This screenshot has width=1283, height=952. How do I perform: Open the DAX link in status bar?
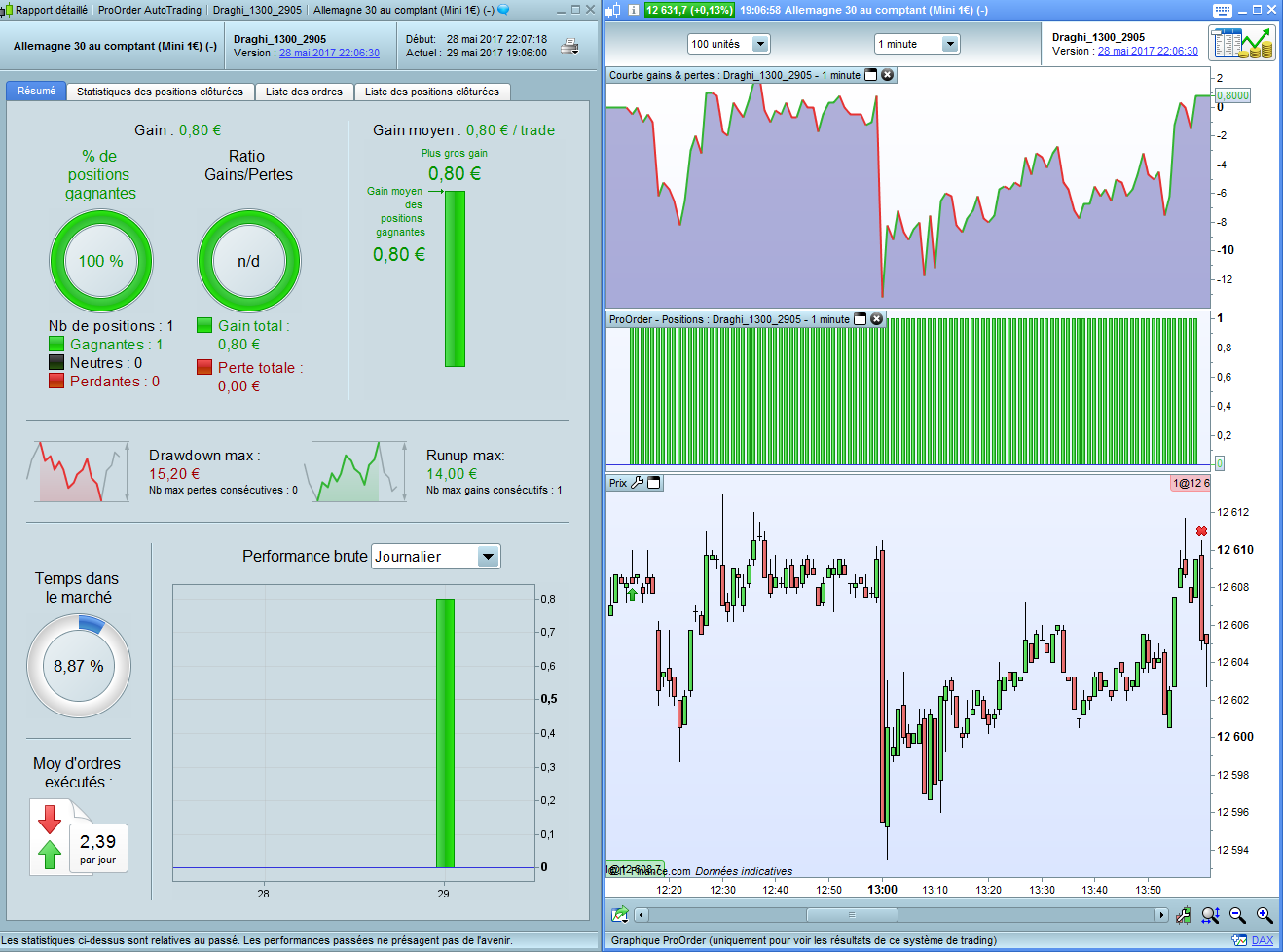pyautogui.click(x=1262, y=940)
